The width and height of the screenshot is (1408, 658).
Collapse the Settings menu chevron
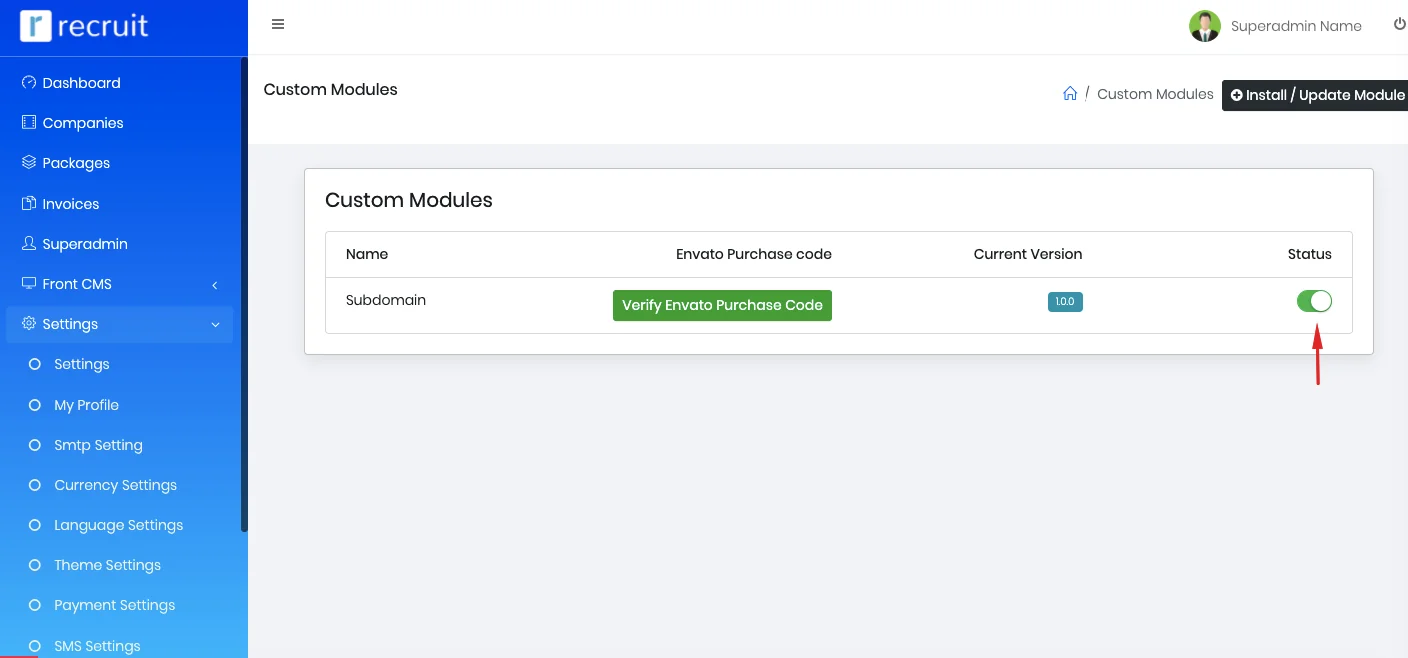tap(215, 325)
